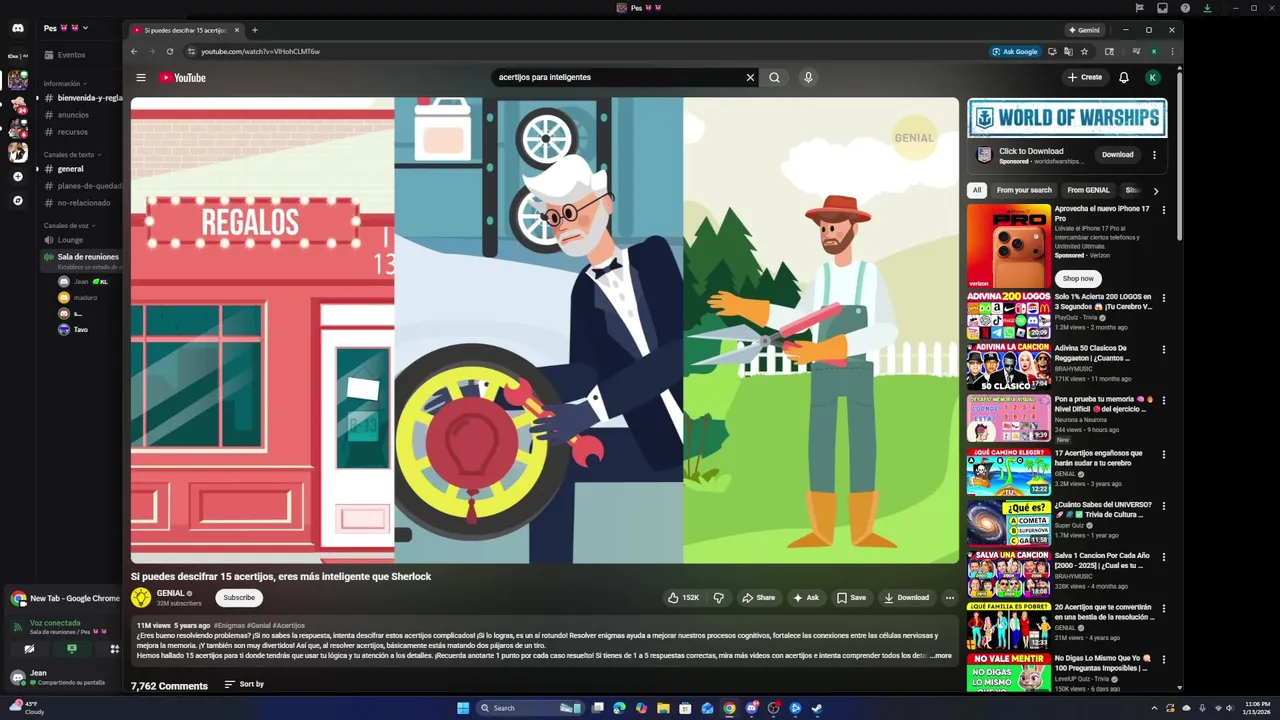The width and height of the screenshot is (1280, 720).
Task: Go back in the Chrome browser
Action: (x=134, y=51)
